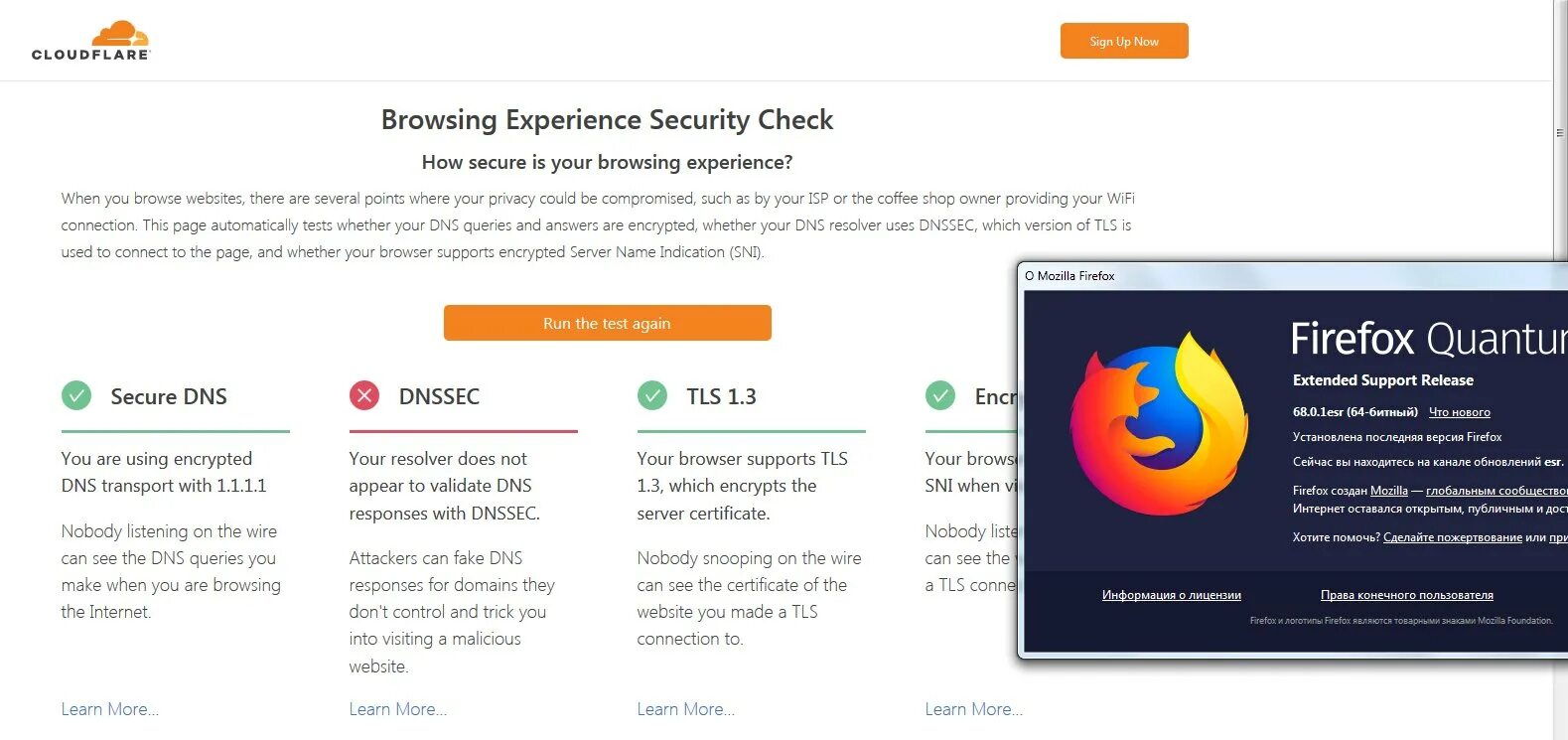Open the Mozilla link in About dialog
Image resolution: width=1568 pixels, height=740 pixels.
point(1389,491)
